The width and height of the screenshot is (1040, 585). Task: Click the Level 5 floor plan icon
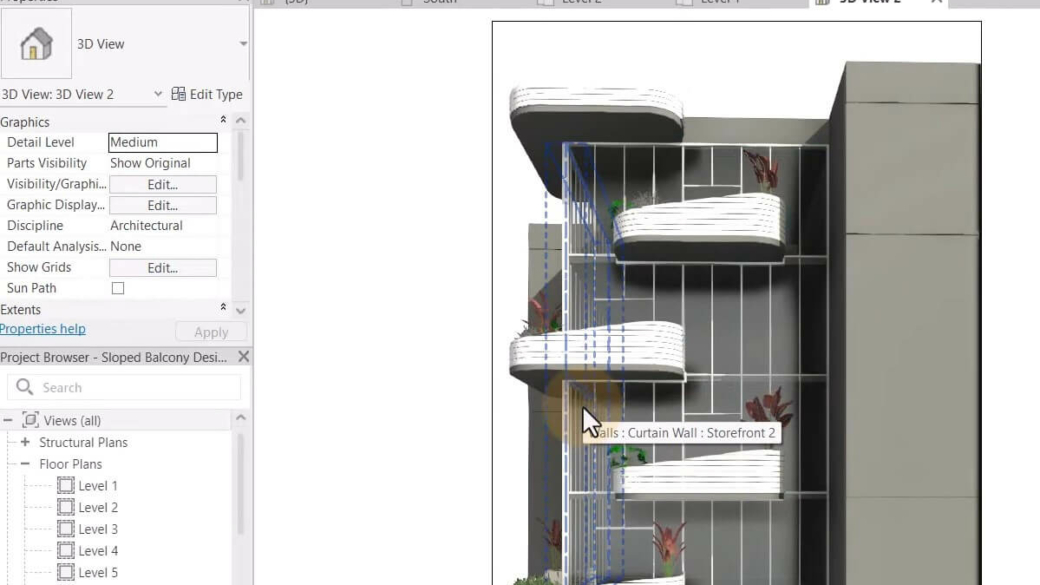pyautogui.click(x=66, y=572)
